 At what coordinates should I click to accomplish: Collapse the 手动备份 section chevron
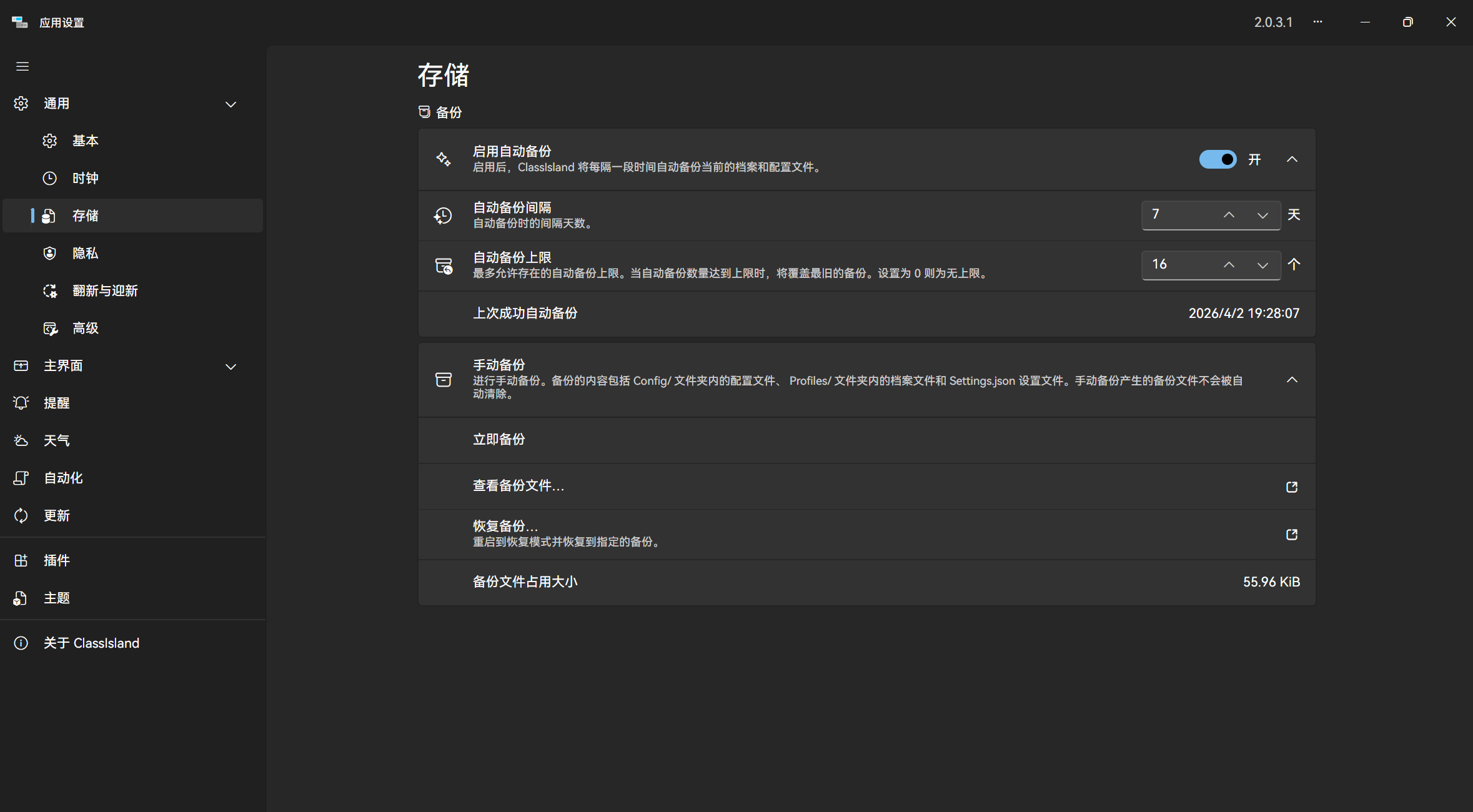click(1292, 380)
